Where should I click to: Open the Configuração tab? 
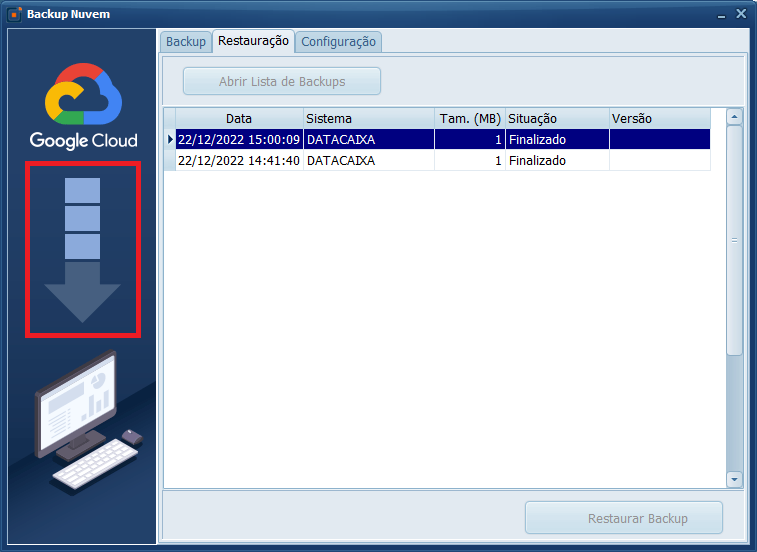coord(338,42)
